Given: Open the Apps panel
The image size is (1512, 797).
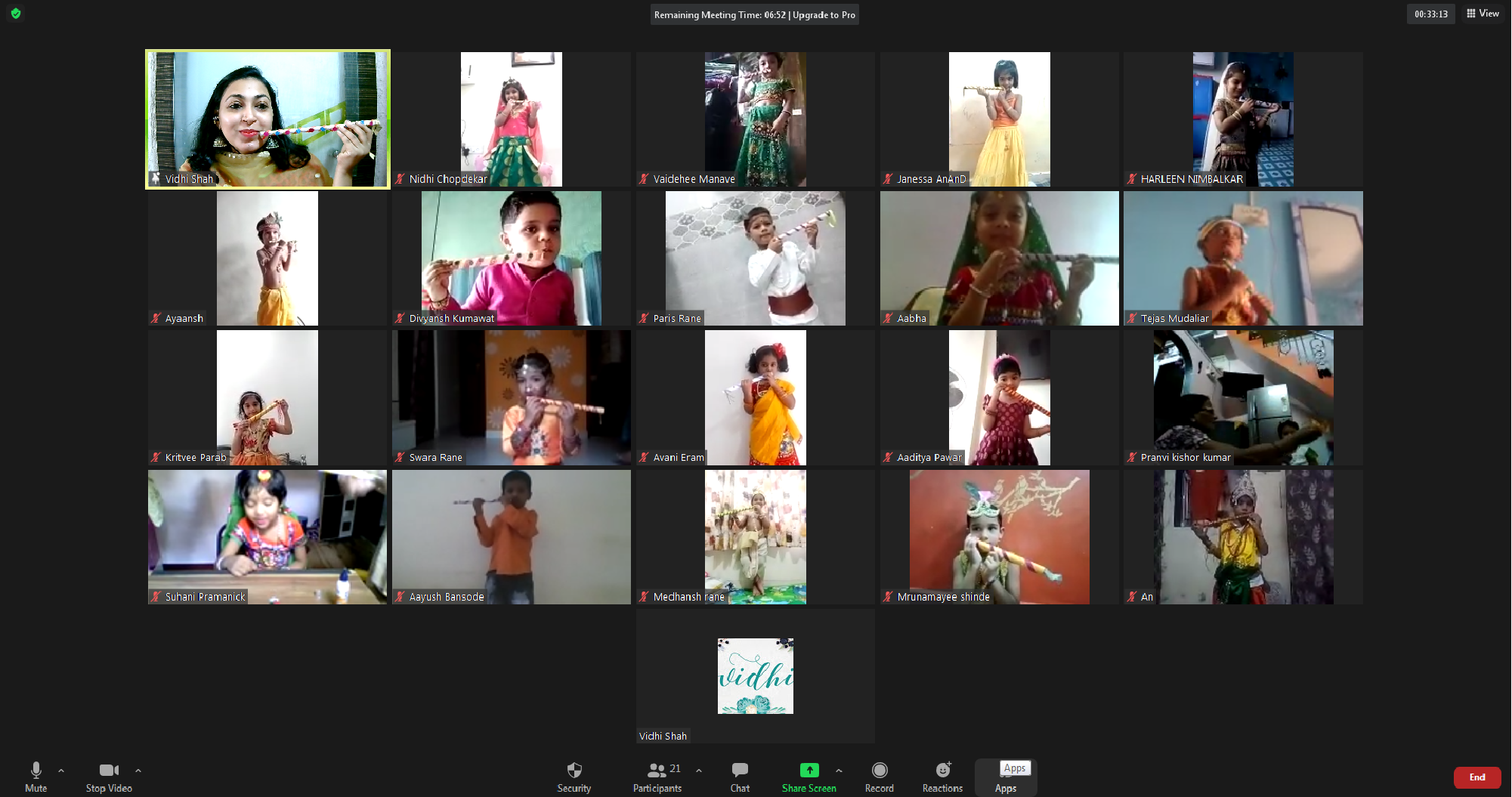Looking at the screenshot, I should click(1006, 777).
